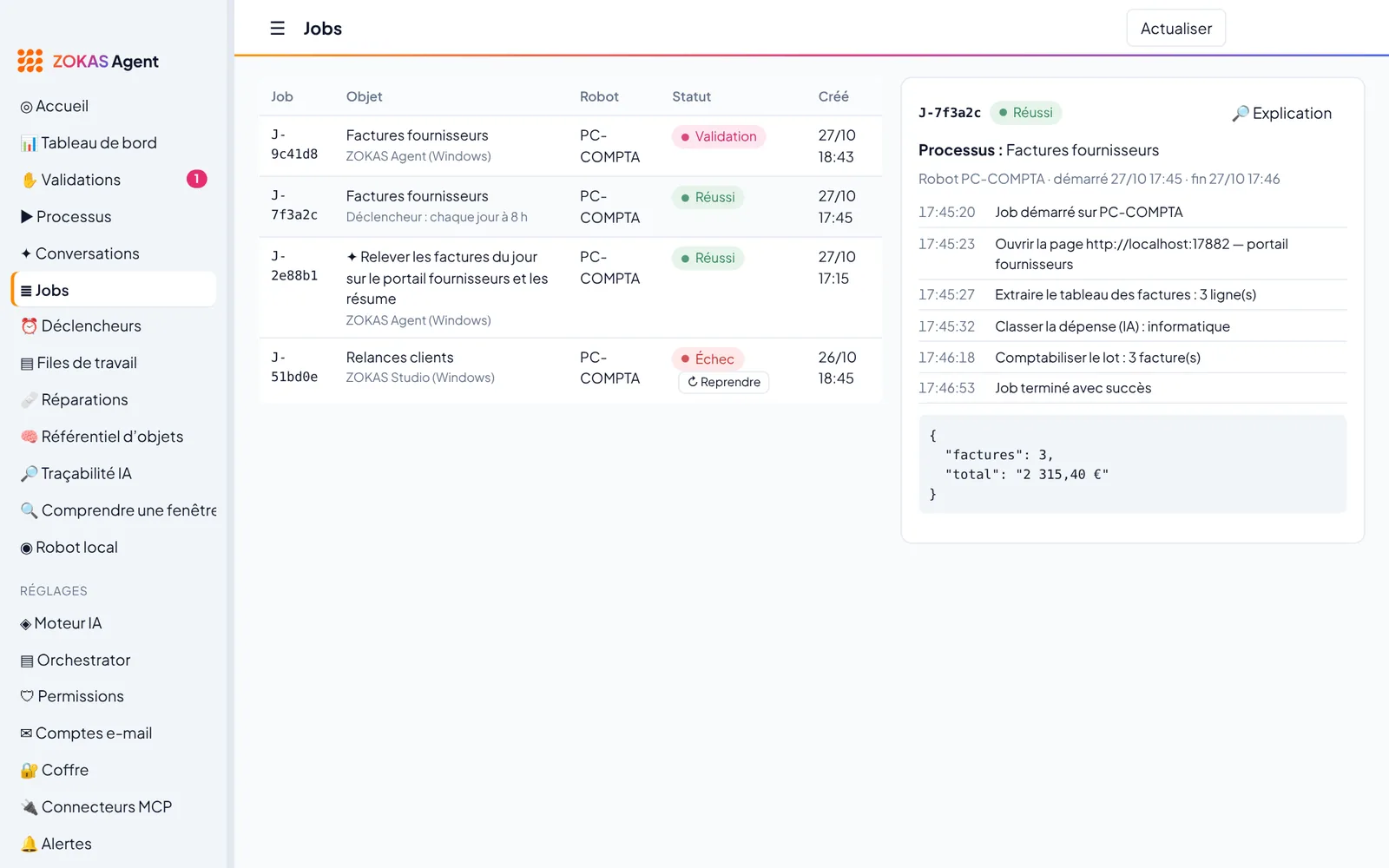Click the Robot column header
This screenshot has width=1389, height=868.
[599, 96]
